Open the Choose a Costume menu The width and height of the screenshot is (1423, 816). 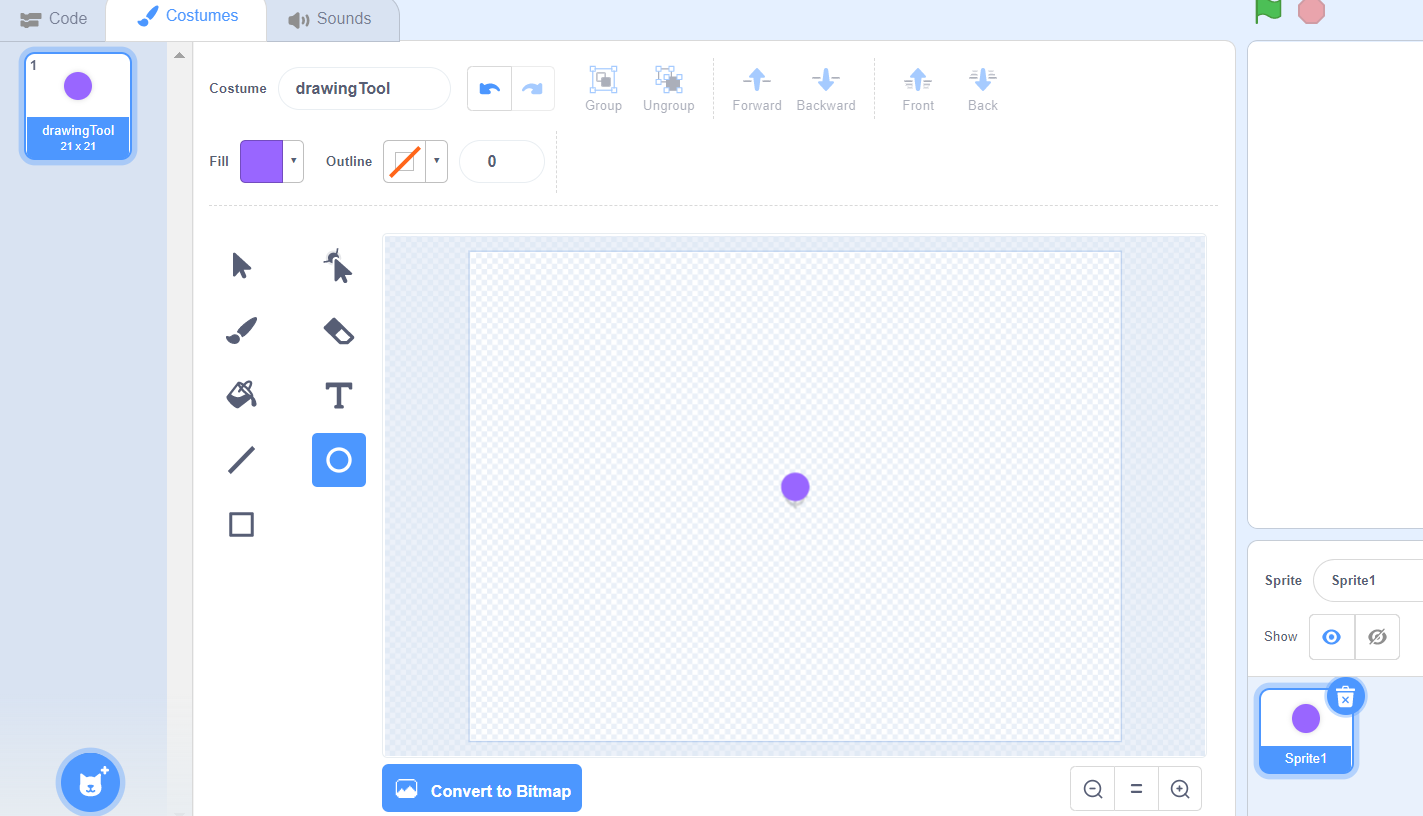click(x=90, y=781)
